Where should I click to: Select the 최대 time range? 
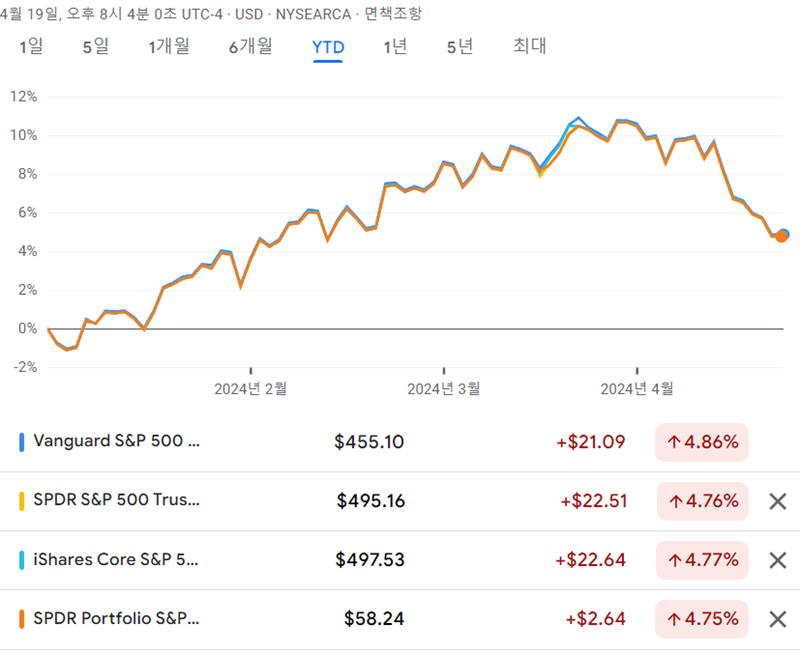[527, 46]
